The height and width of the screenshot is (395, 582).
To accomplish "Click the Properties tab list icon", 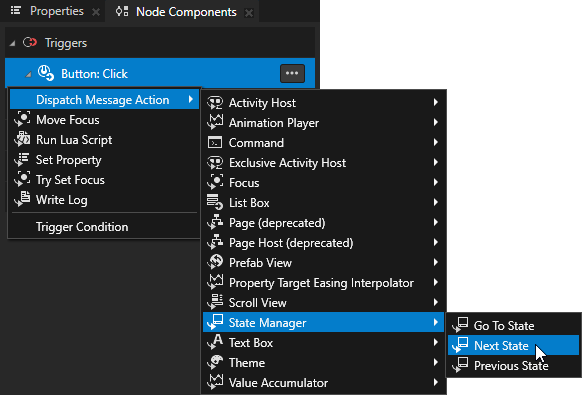I will coord(16,11).
